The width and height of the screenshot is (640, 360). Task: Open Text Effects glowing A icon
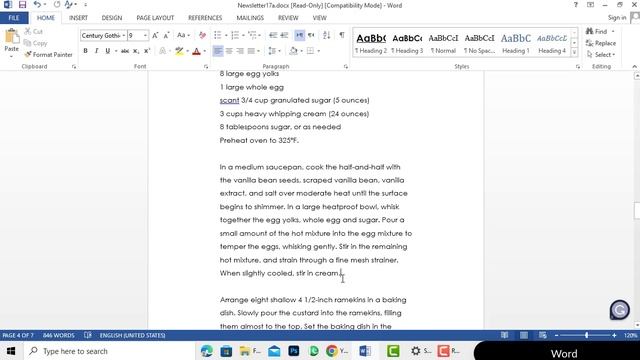162,51
